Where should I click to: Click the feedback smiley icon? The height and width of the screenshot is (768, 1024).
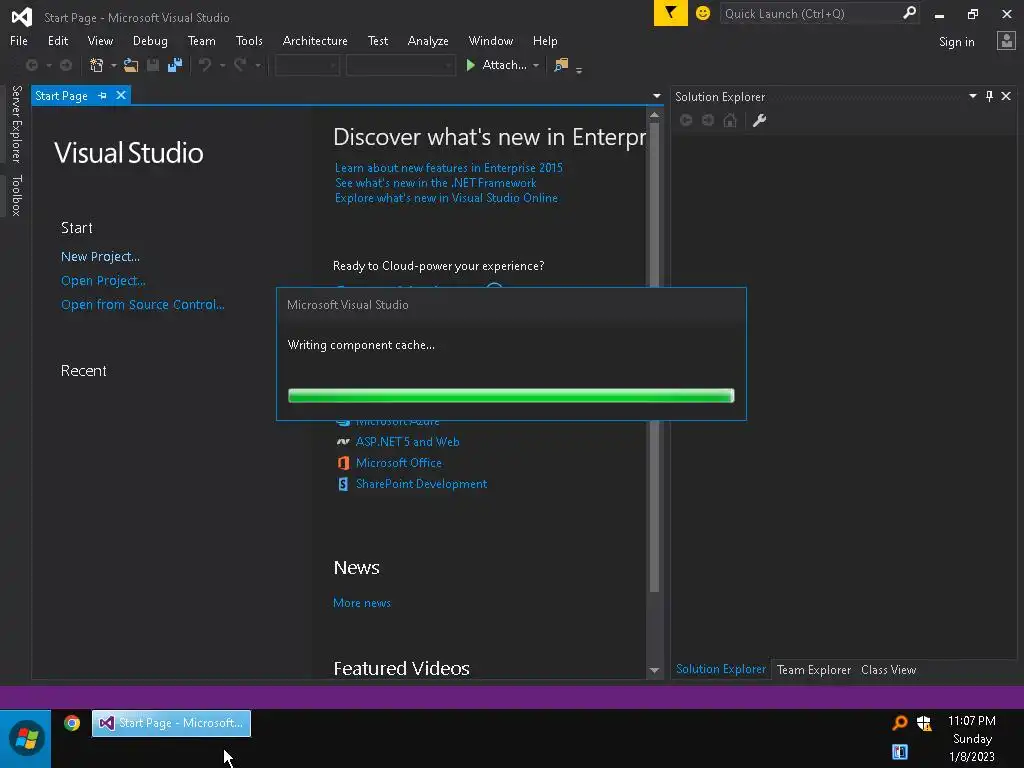(703, 13)
